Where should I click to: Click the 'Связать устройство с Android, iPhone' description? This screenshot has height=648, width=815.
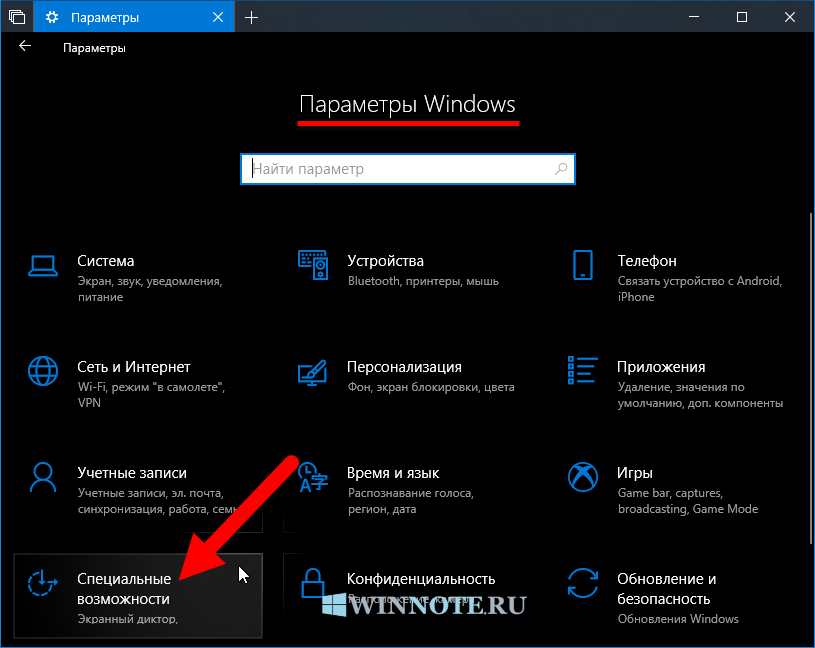click(x=700, y=289)
